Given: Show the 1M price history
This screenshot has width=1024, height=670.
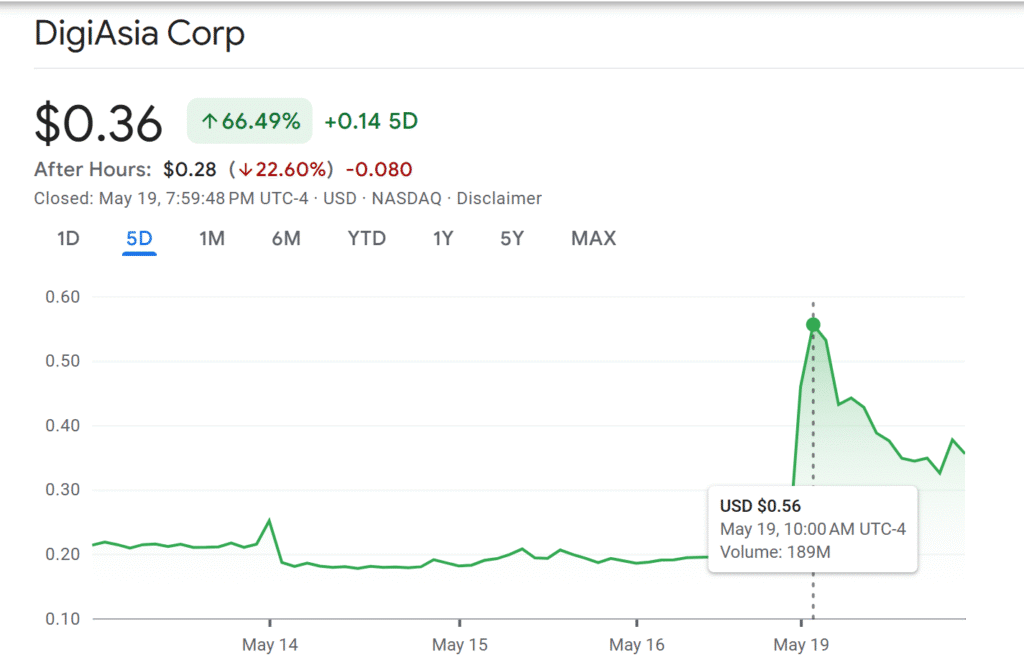Looking at the screenshot, I should coord(212,238).
